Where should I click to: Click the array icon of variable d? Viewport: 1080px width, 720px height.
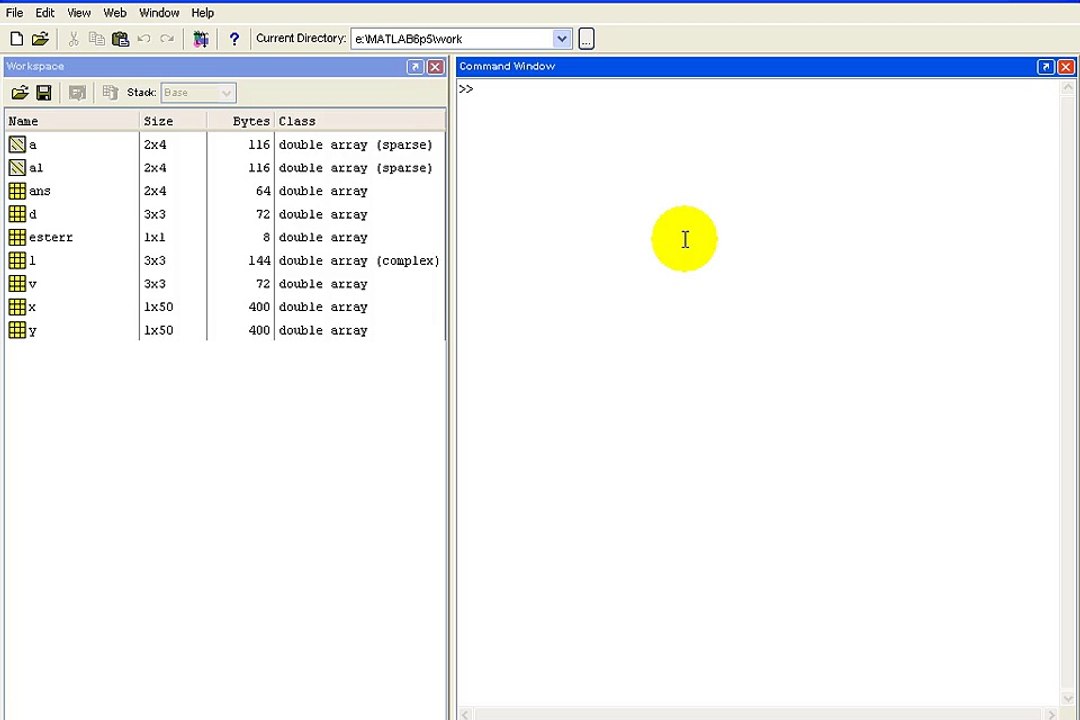pyautogui.click(x=17, y=214)
